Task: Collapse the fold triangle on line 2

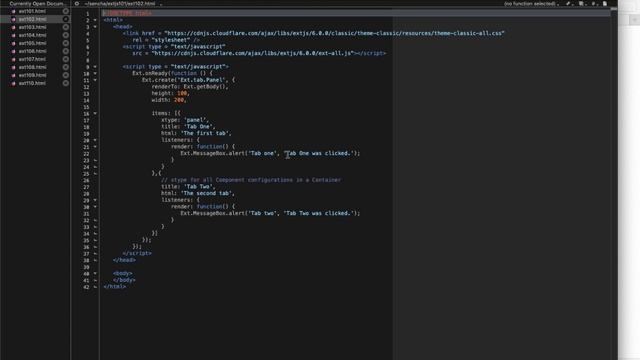Action: tap(95, 20)
